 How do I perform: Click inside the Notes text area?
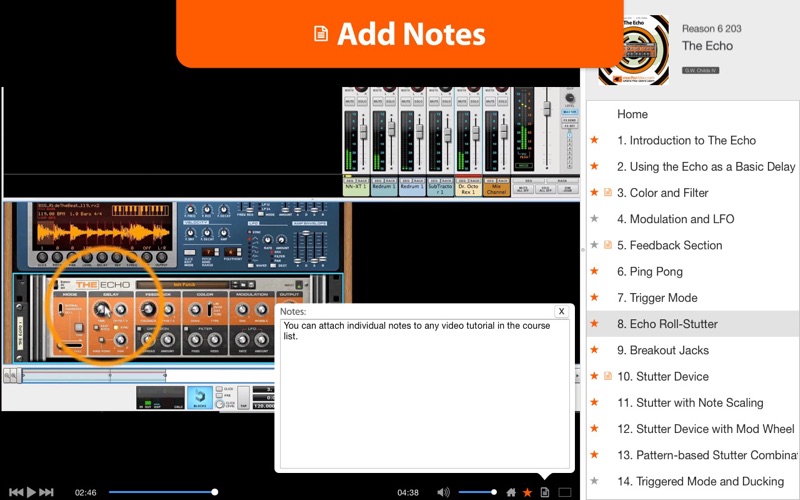click(424, 393)
